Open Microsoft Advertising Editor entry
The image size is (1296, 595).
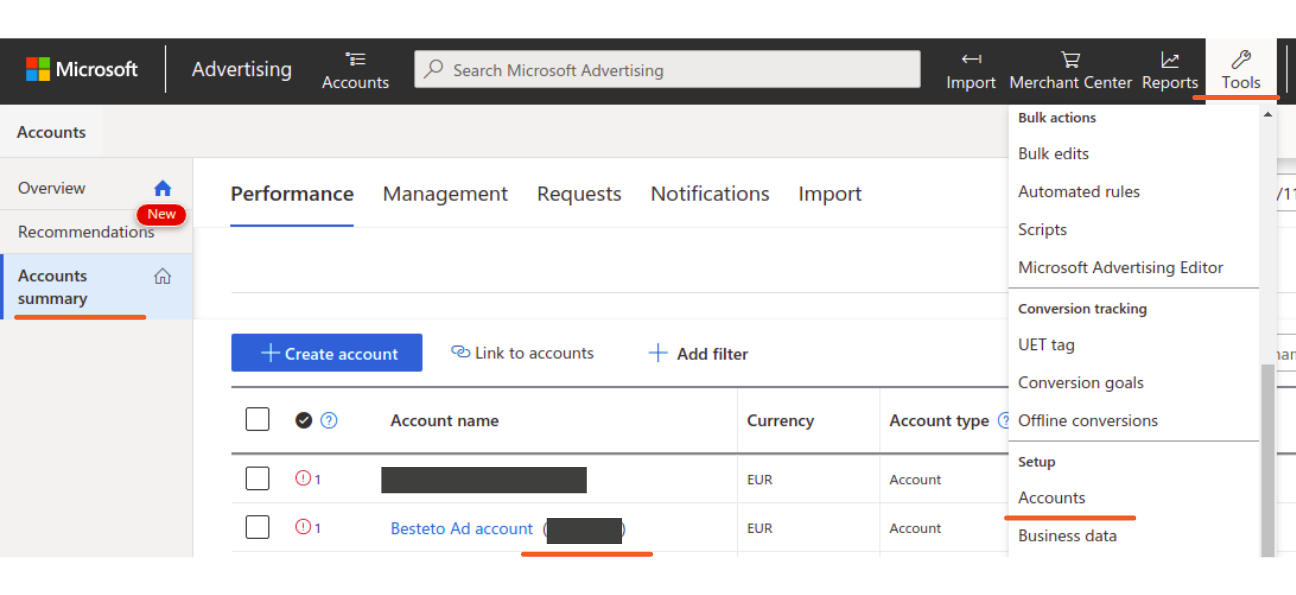pyautogui.click(x=1120, y=268)
